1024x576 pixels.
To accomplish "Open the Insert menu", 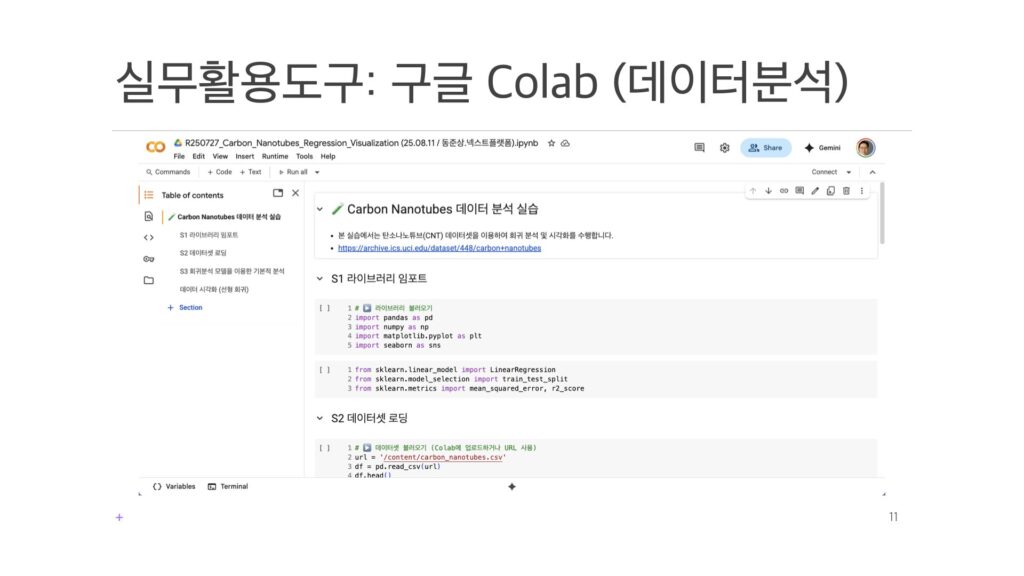I will (x=245, y=156).
